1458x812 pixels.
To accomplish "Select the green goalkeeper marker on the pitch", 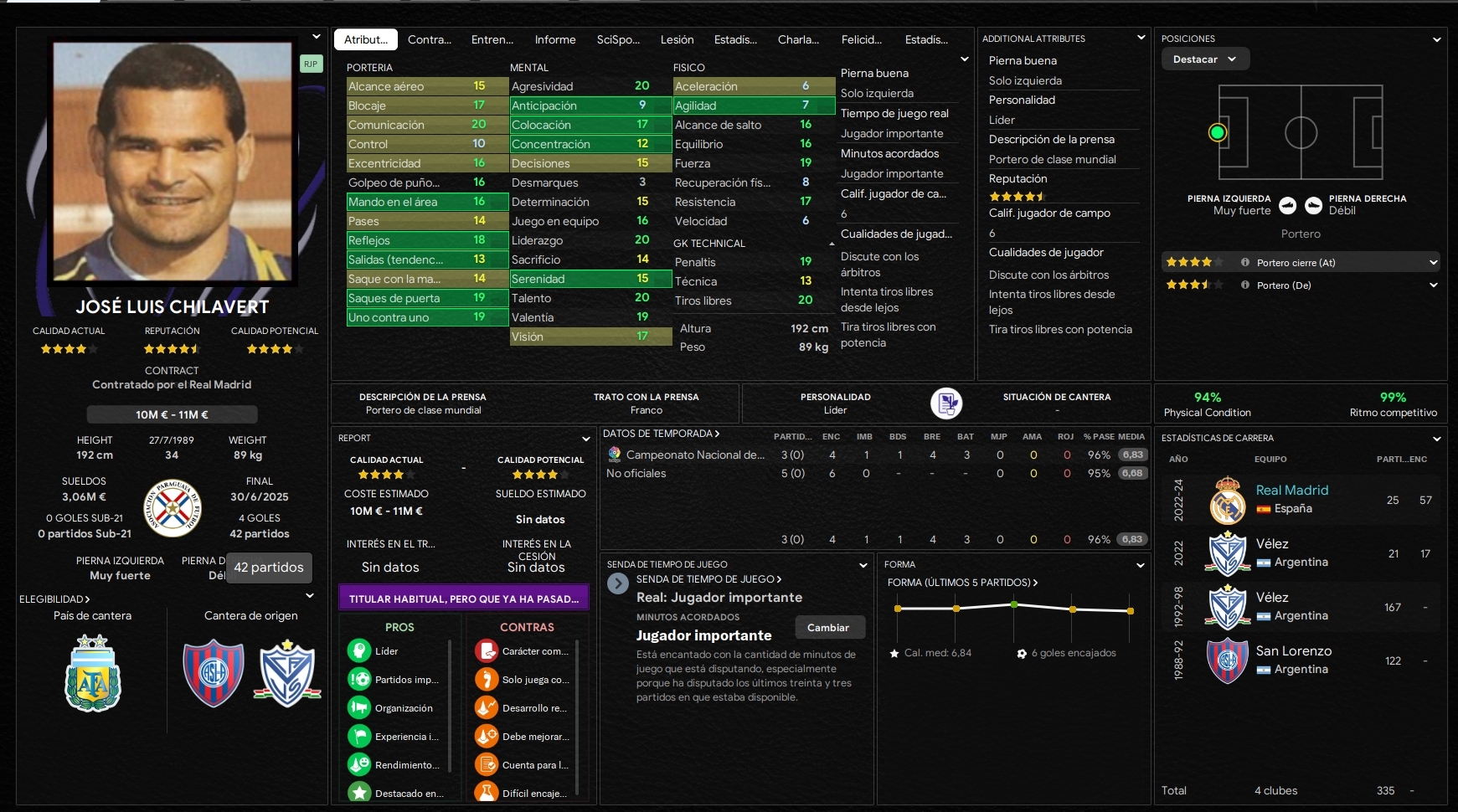I will [1218, 132].
